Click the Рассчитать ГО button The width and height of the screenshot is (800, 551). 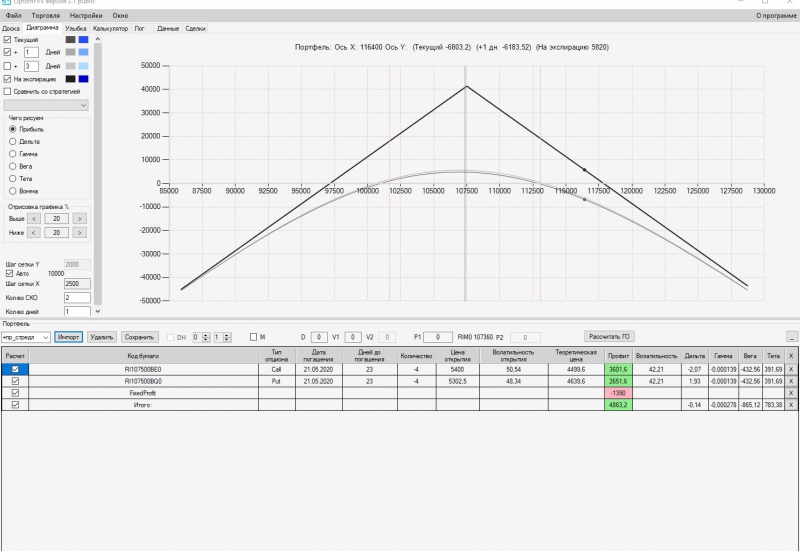(609, 337)
